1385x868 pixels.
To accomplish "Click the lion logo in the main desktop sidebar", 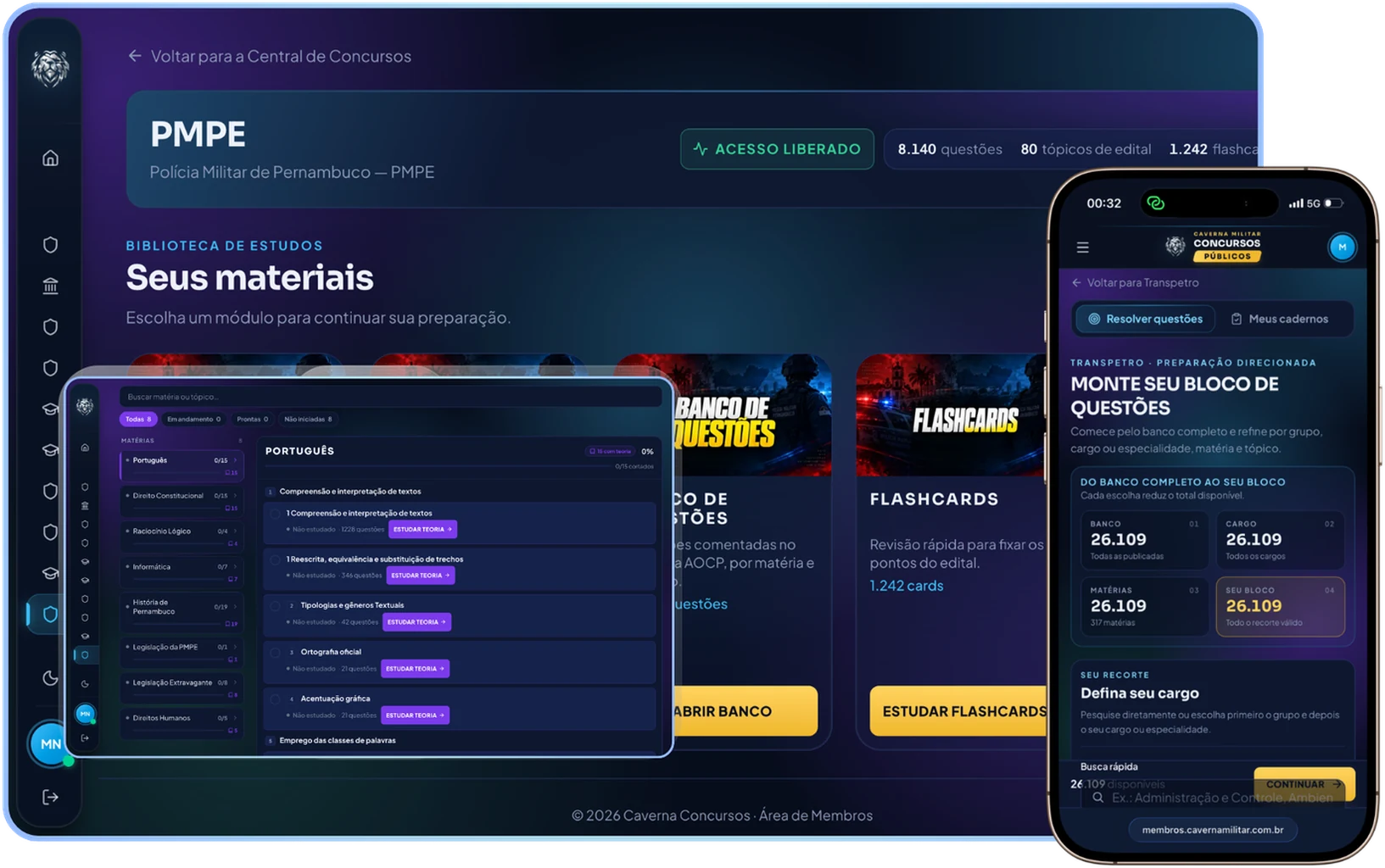I will pyautogui.click(x=50, y=68).
